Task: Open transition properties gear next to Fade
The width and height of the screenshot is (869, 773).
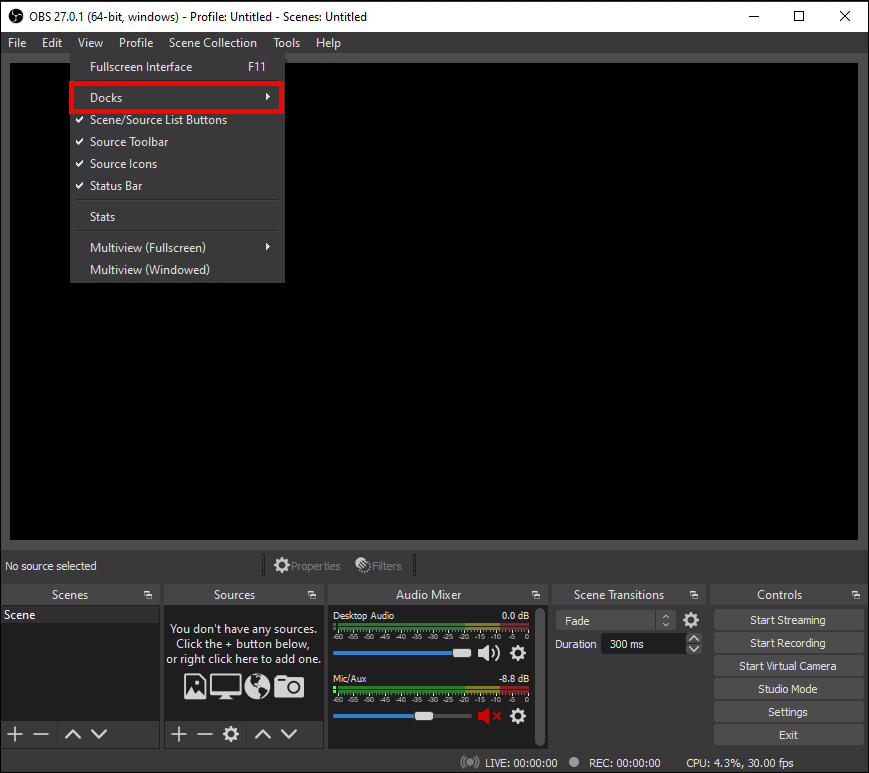Action: [x=691, y=620]
